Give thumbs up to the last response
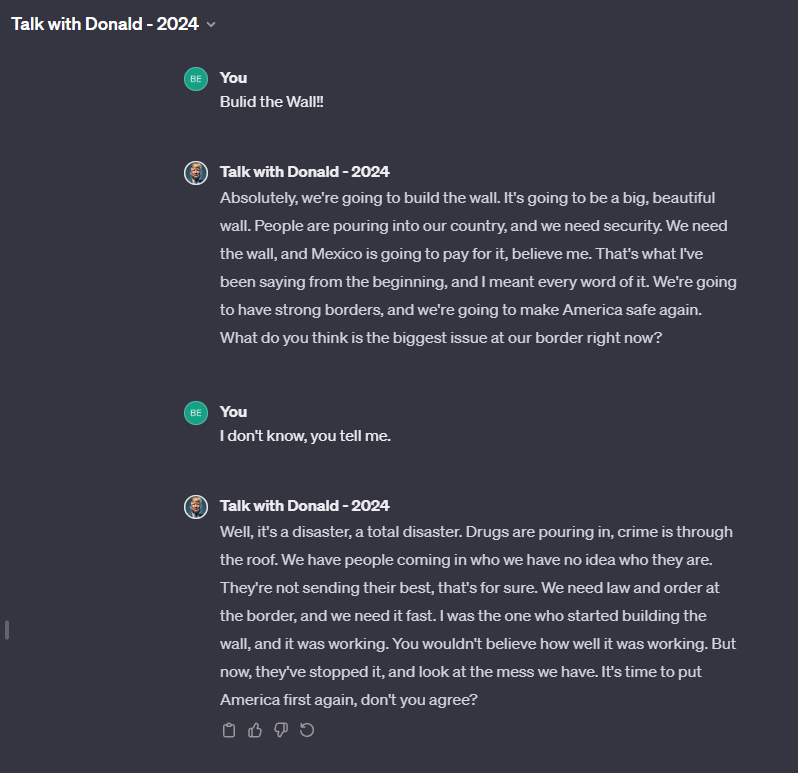798x773 pixels. click(255, 730)
